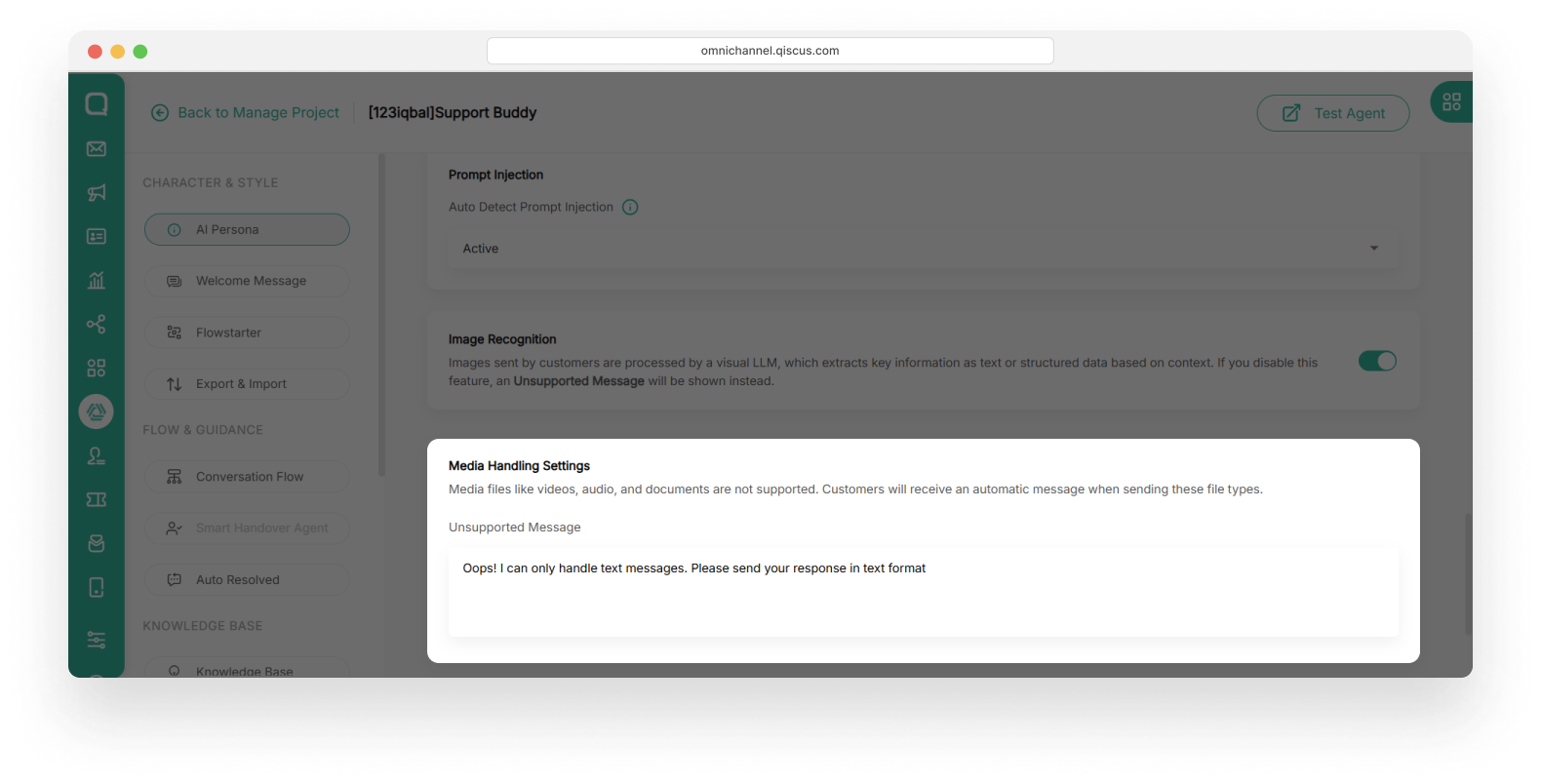Viewport: 1541px width, 784px height.
Task: Click the Unsupported Message text field
Action: pyautogui.click(x=923, y=592)
